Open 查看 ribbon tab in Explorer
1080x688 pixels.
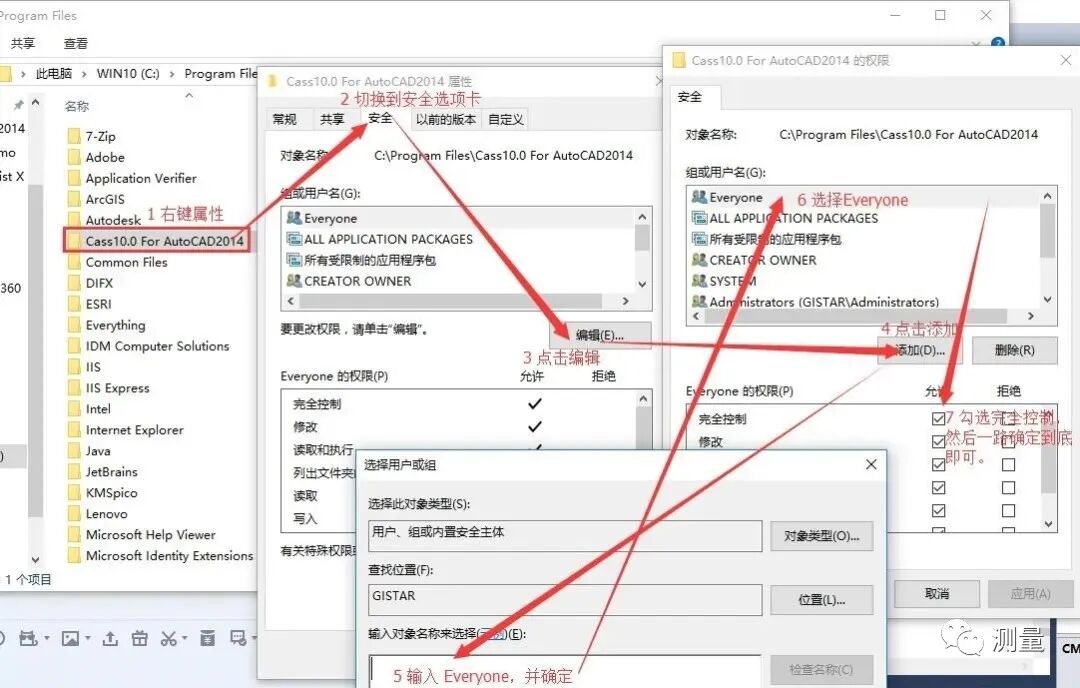tap(76, 43)
